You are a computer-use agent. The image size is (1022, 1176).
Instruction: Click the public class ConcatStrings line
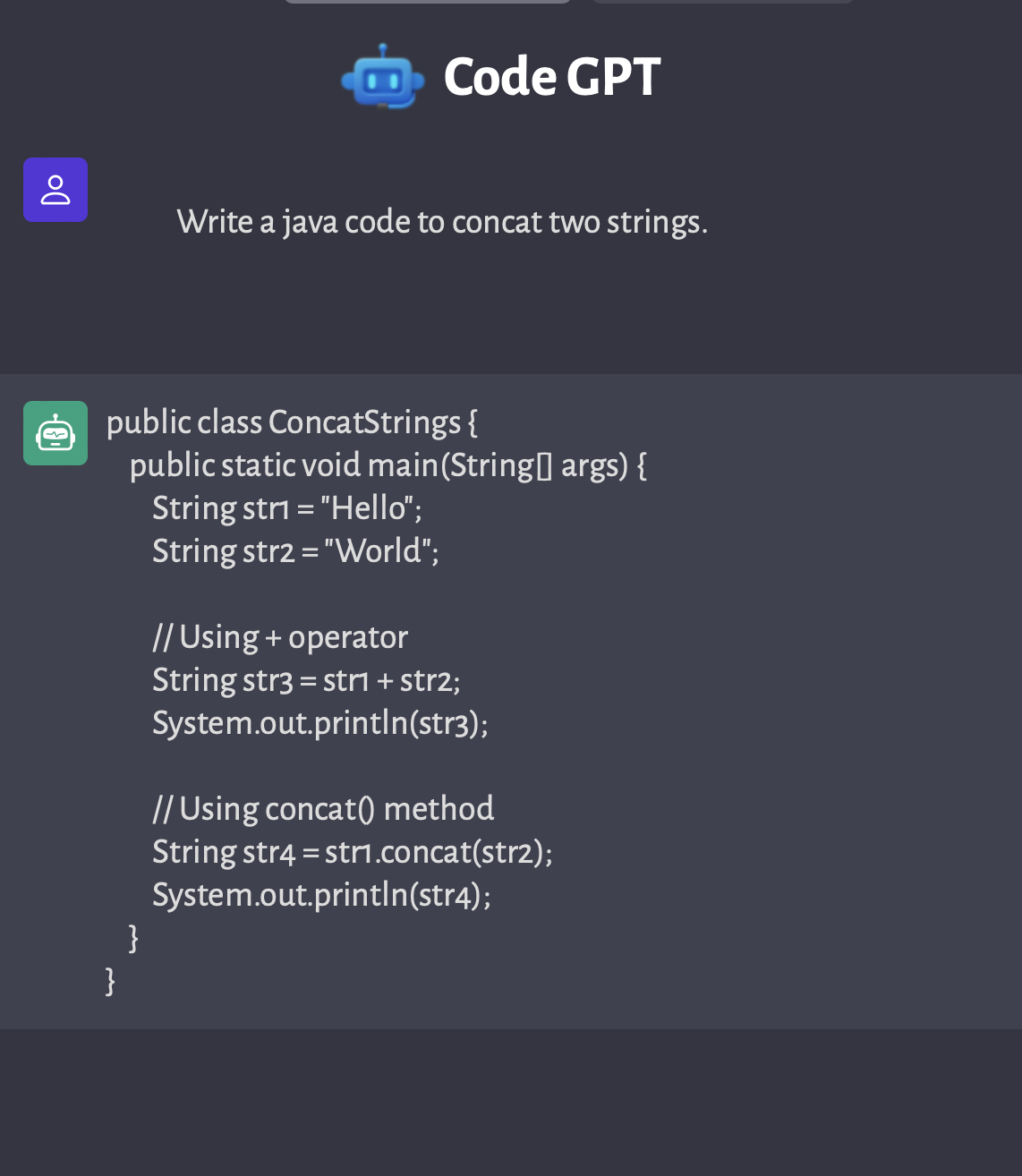click(292, 422)
